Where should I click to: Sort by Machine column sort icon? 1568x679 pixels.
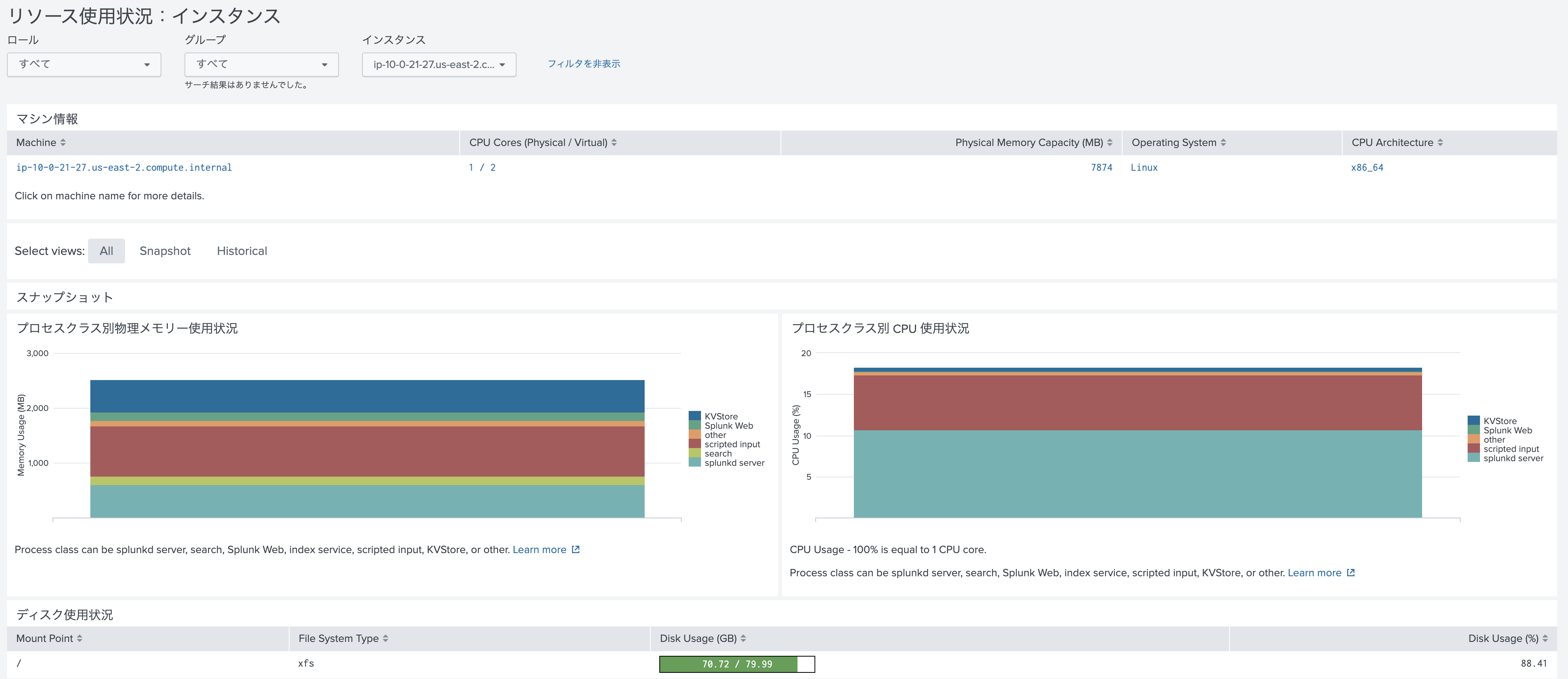[x=63, y=143]
